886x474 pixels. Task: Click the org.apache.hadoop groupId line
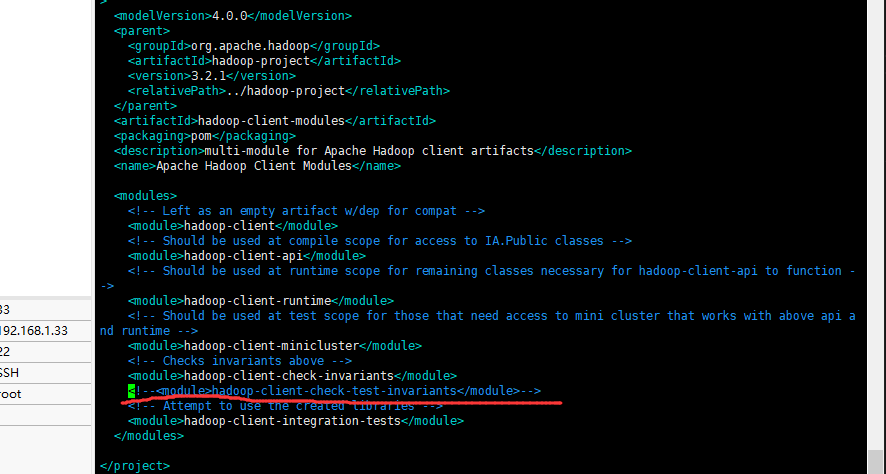253,46
